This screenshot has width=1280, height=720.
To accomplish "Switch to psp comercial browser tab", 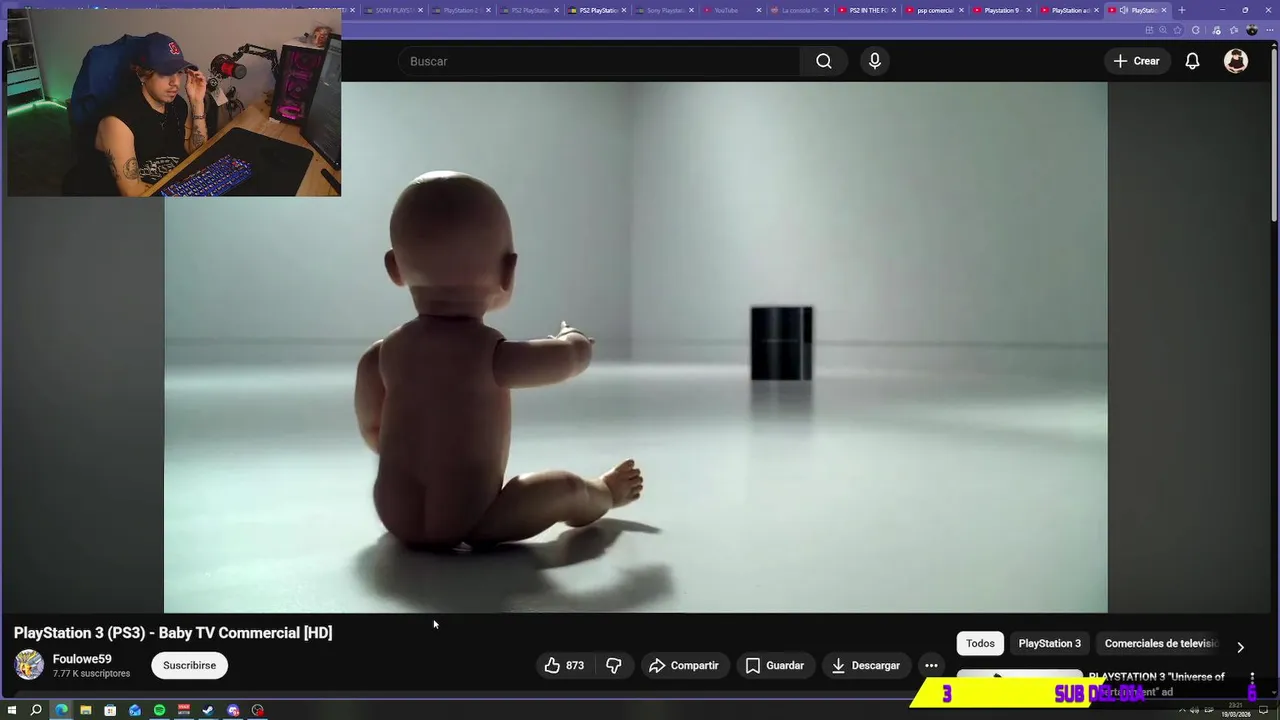I will click(935, 10).
